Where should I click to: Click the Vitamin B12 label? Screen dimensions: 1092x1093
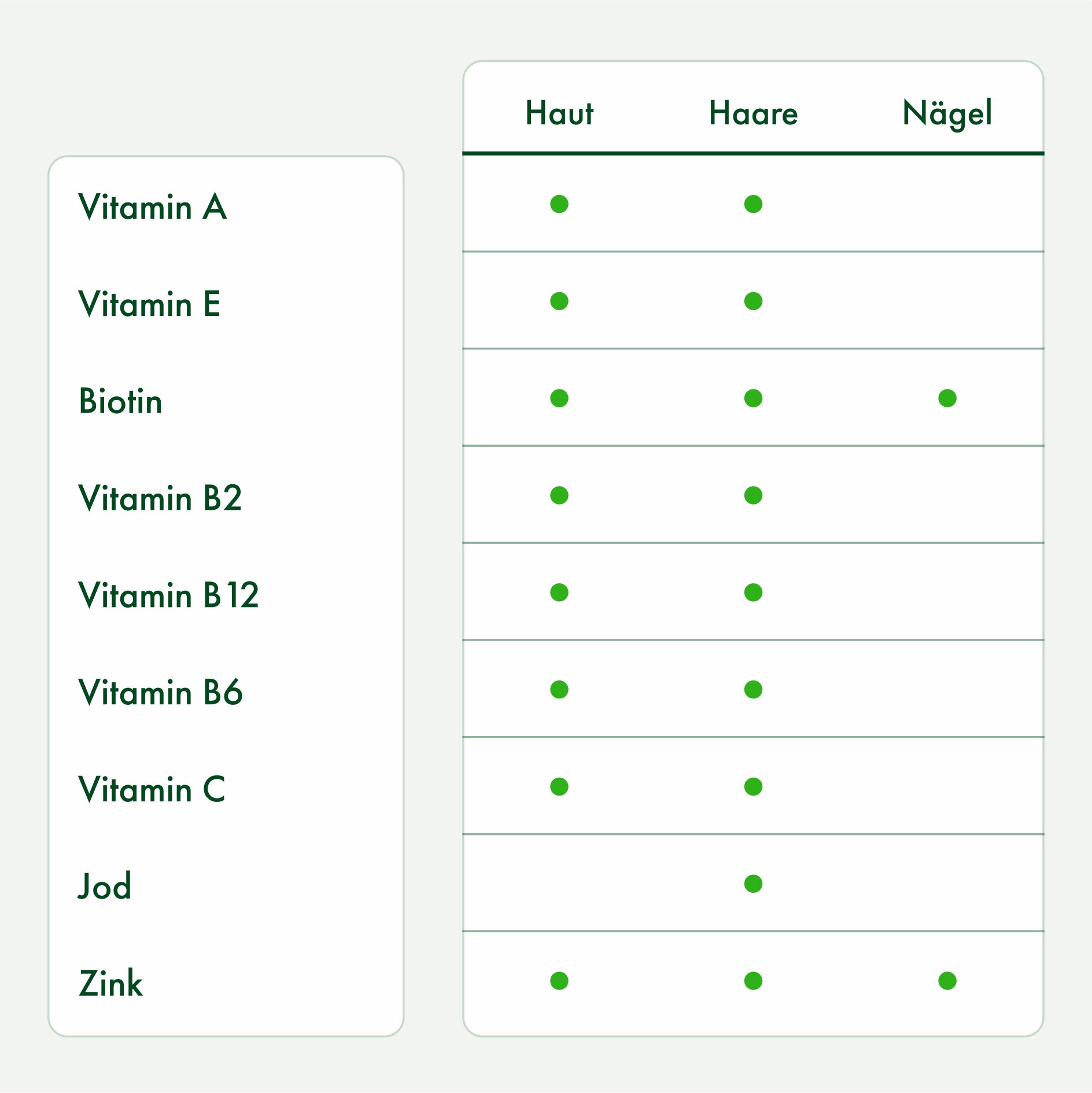[x=168, y=595]
